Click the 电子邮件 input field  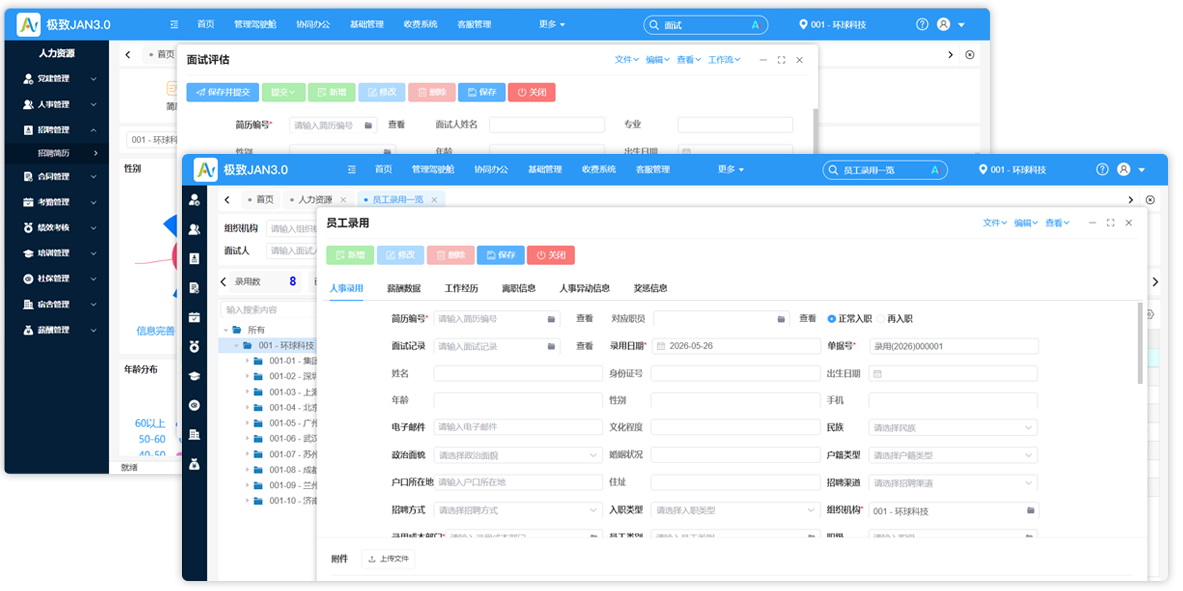(x=518, y=428)
